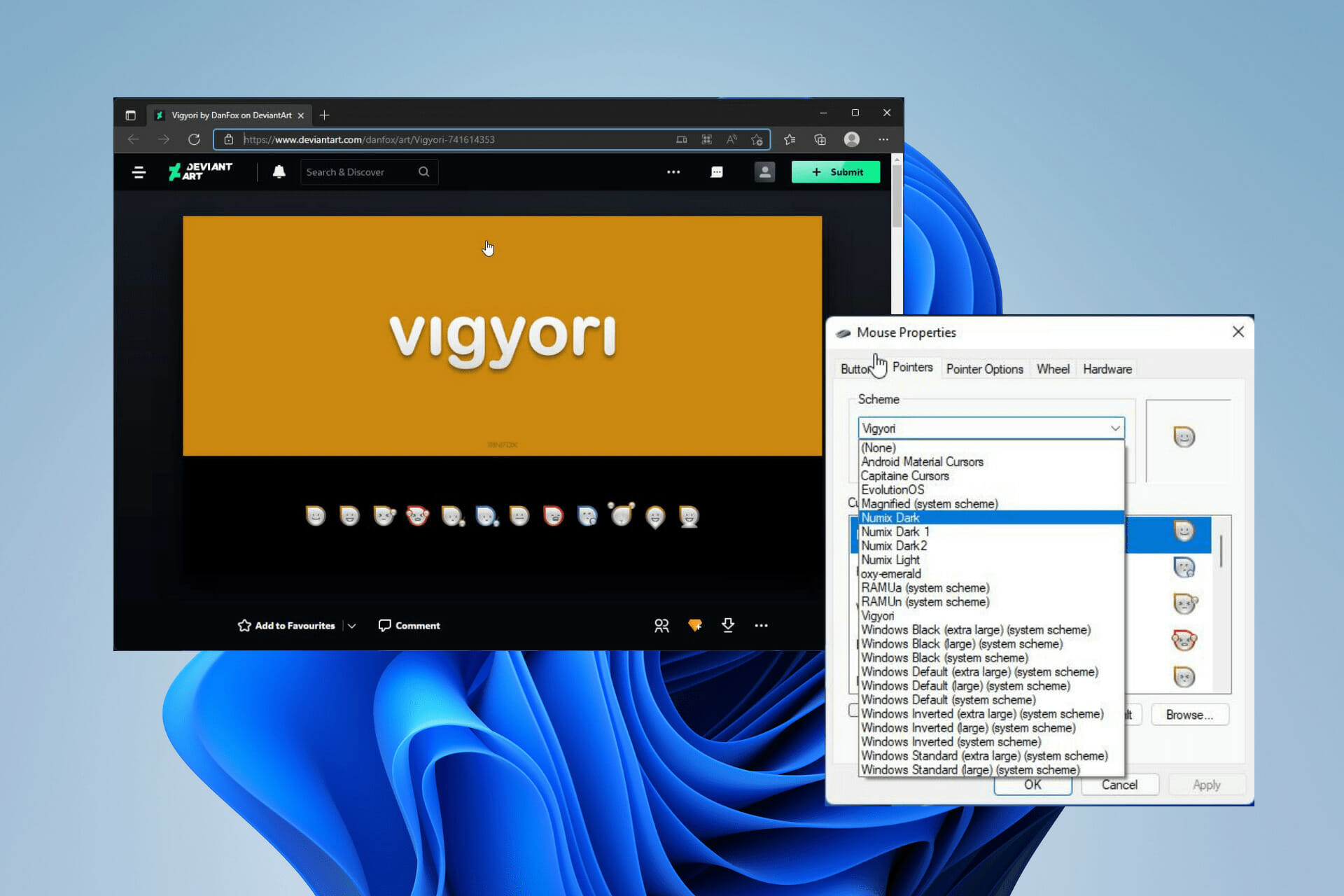
Task: Open the browser favorites list
Action: (x=790, y=139)
